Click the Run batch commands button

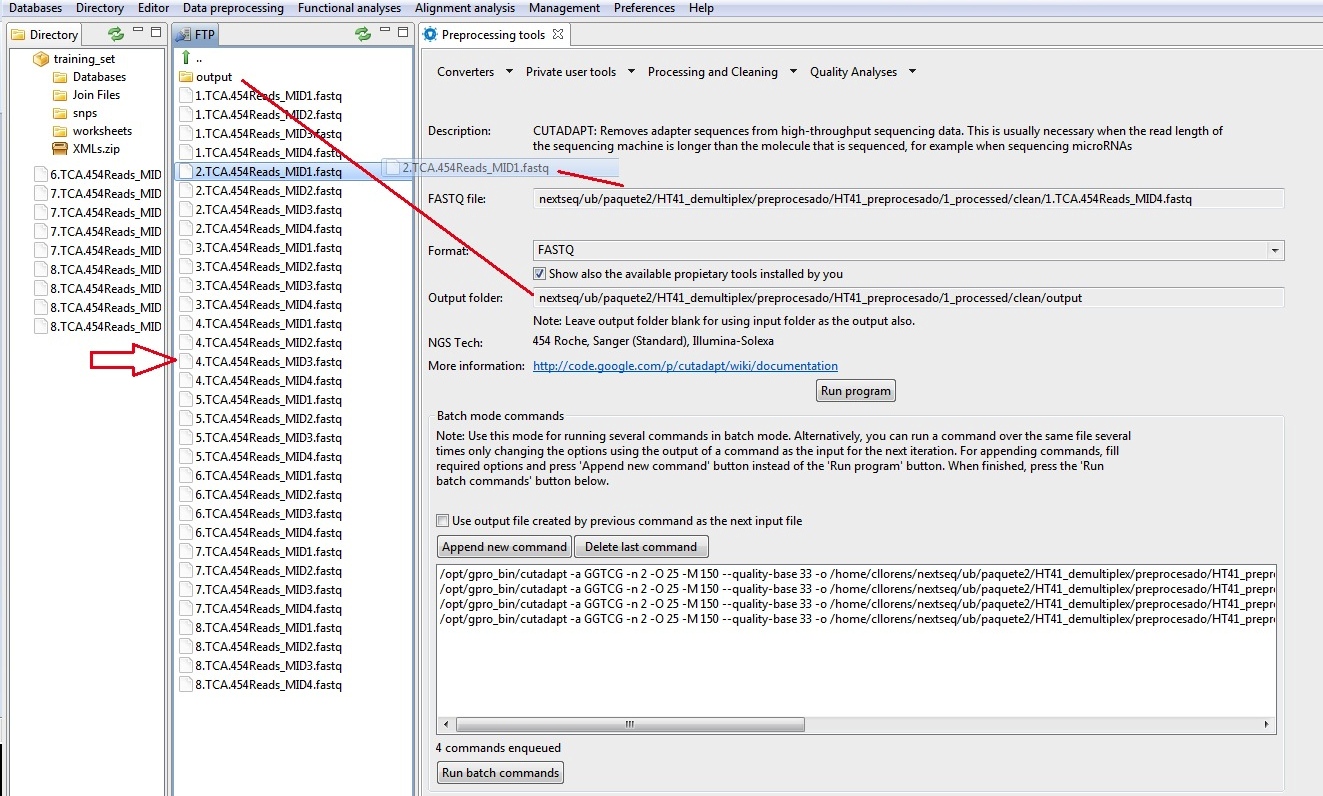(x=501, y=773)
